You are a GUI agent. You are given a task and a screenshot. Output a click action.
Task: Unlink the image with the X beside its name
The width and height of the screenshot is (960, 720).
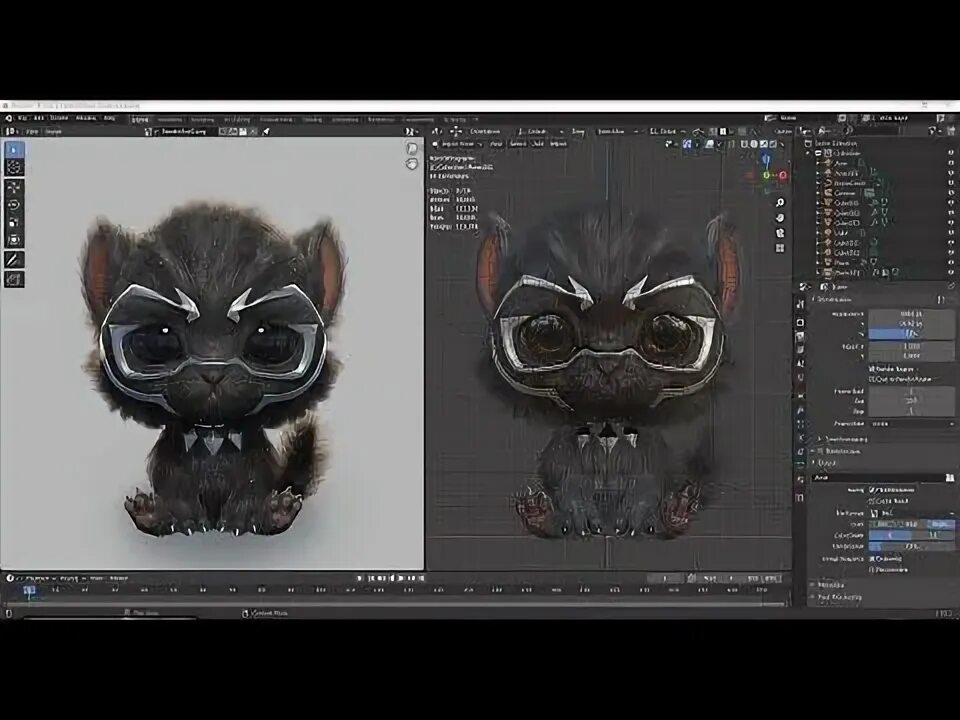pos(253,132)
